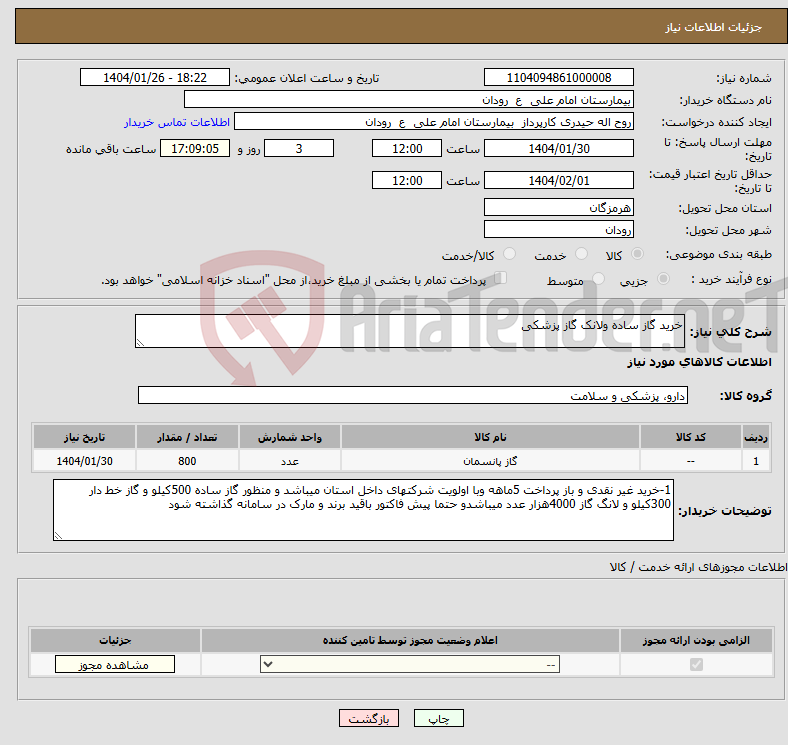
Task: Click the نام کالا column header
Action: click(x=490, y=437)
